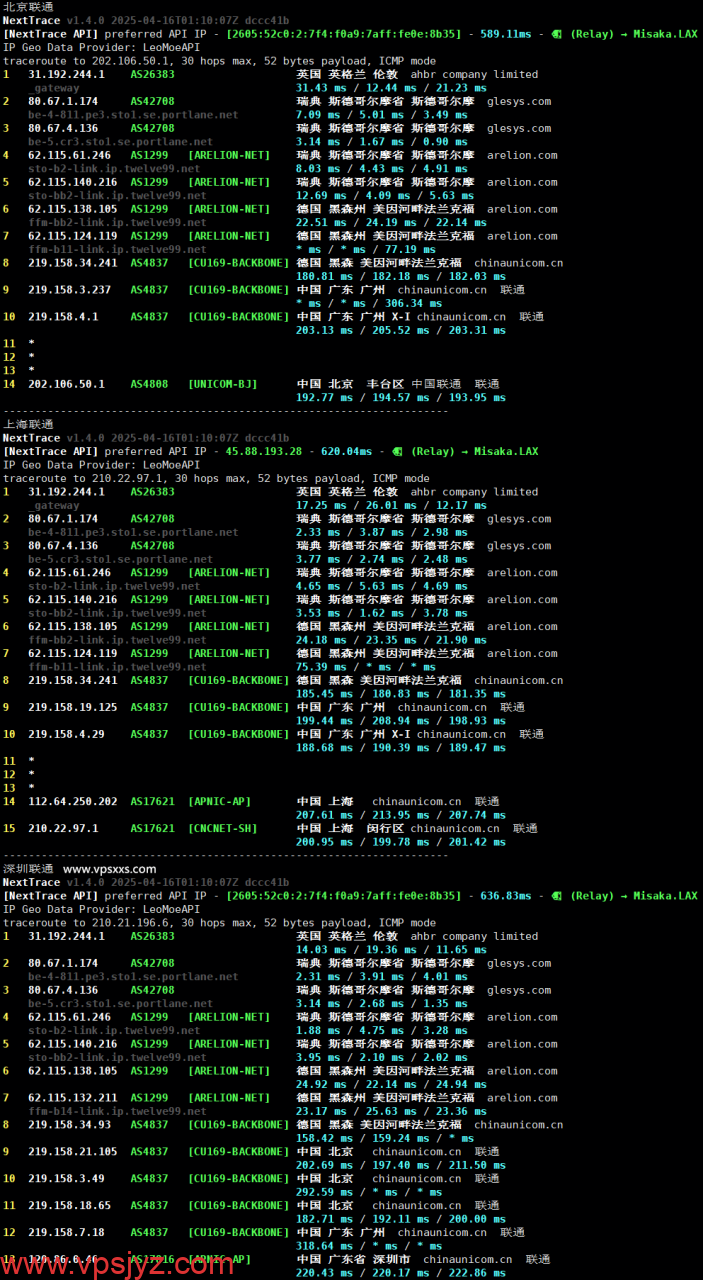
Task: Click latency '75.39 ms / * ms / * ms'
Action: tap(366, 667)
